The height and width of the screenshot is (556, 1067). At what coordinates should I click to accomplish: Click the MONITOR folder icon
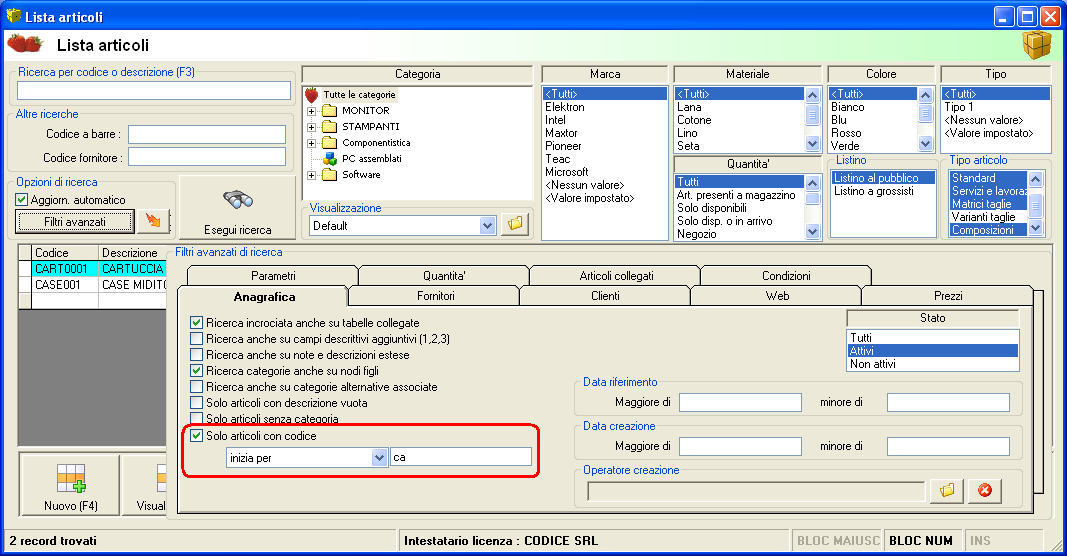click(330, 110)
